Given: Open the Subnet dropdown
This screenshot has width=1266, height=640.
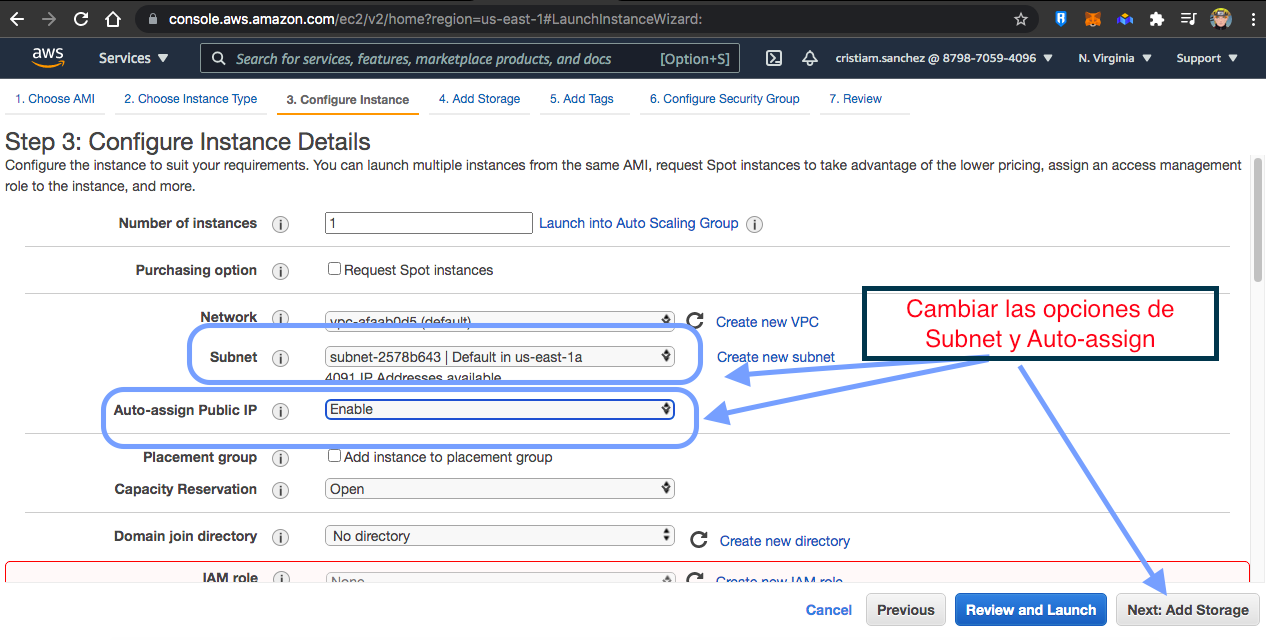Looking at the screenshot, I should click(500, 356).
